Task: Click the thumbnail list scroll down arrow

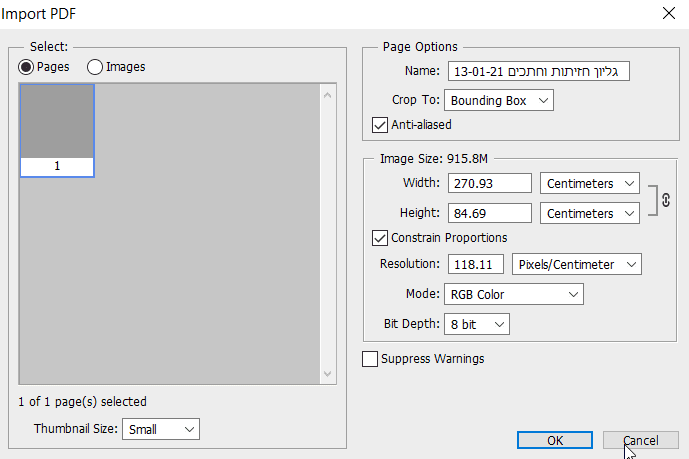Action: [x=327, y=374]
